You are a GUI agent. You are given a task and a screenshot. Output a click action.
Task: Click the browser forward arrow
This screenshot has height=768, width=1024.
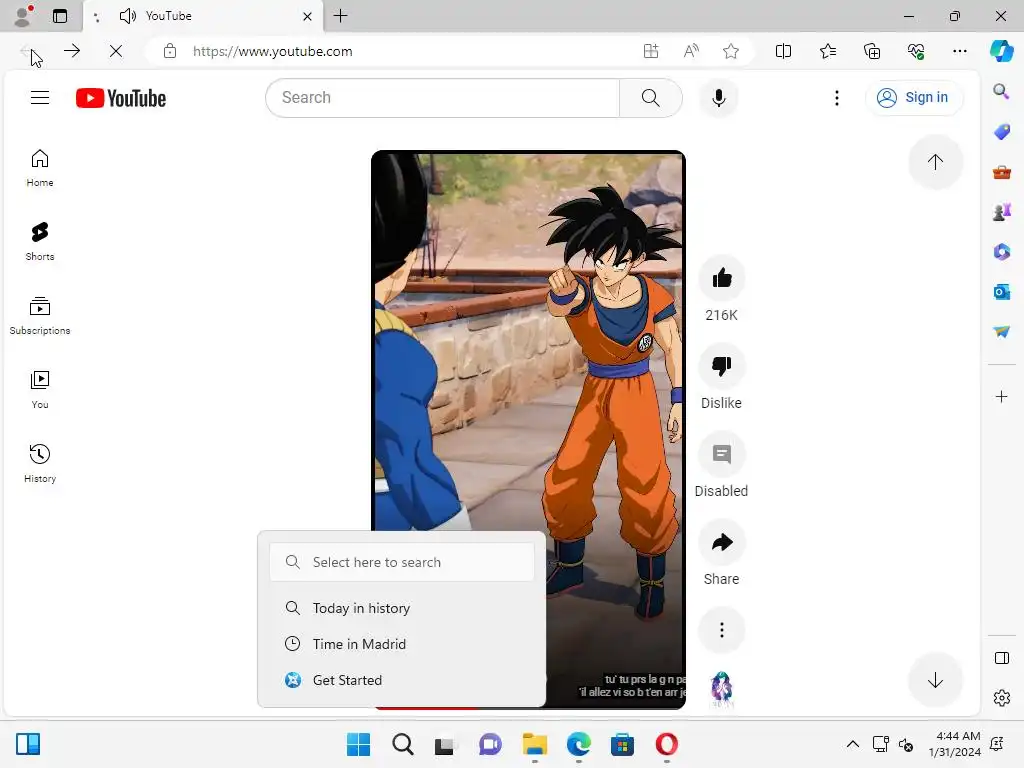pyautogui.click(x=72, y=51)
